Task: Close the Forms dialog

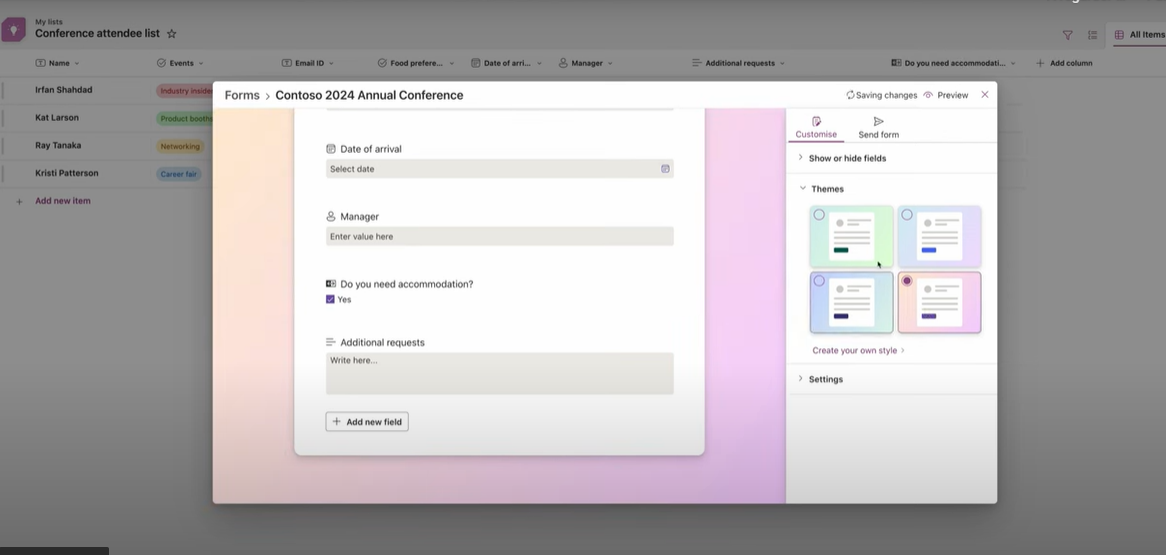Action: [x=985, y=94]
